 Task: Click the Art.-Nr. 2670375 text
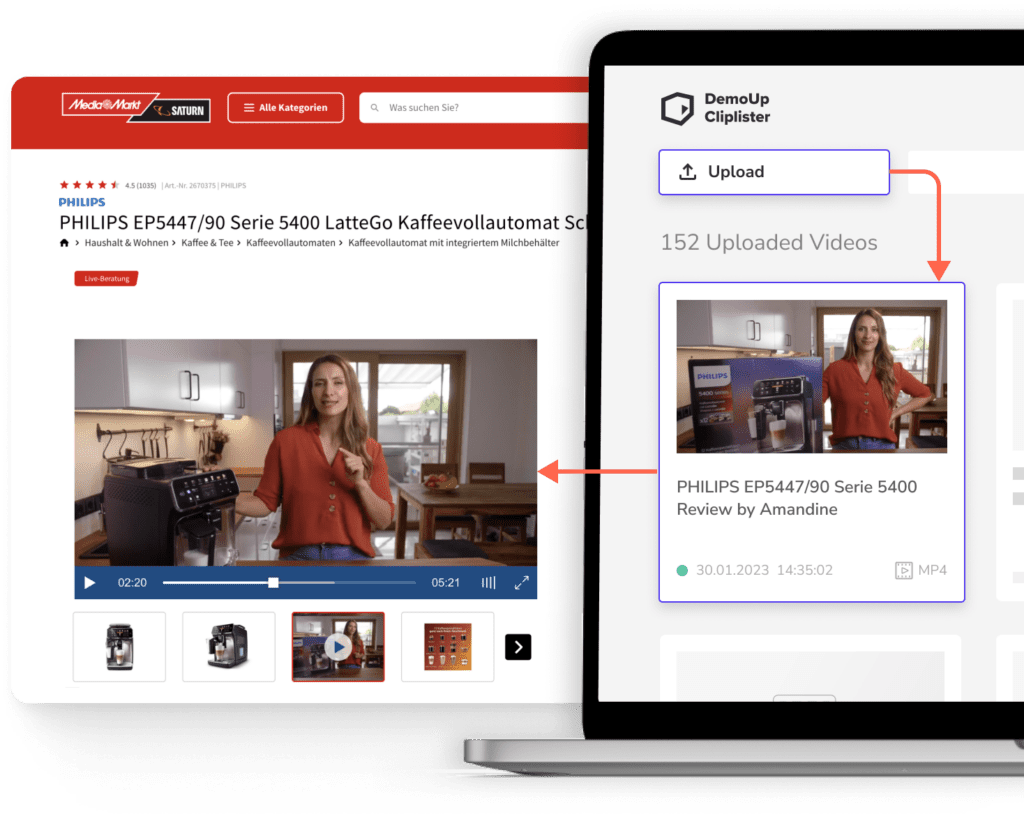pos(190,185)
